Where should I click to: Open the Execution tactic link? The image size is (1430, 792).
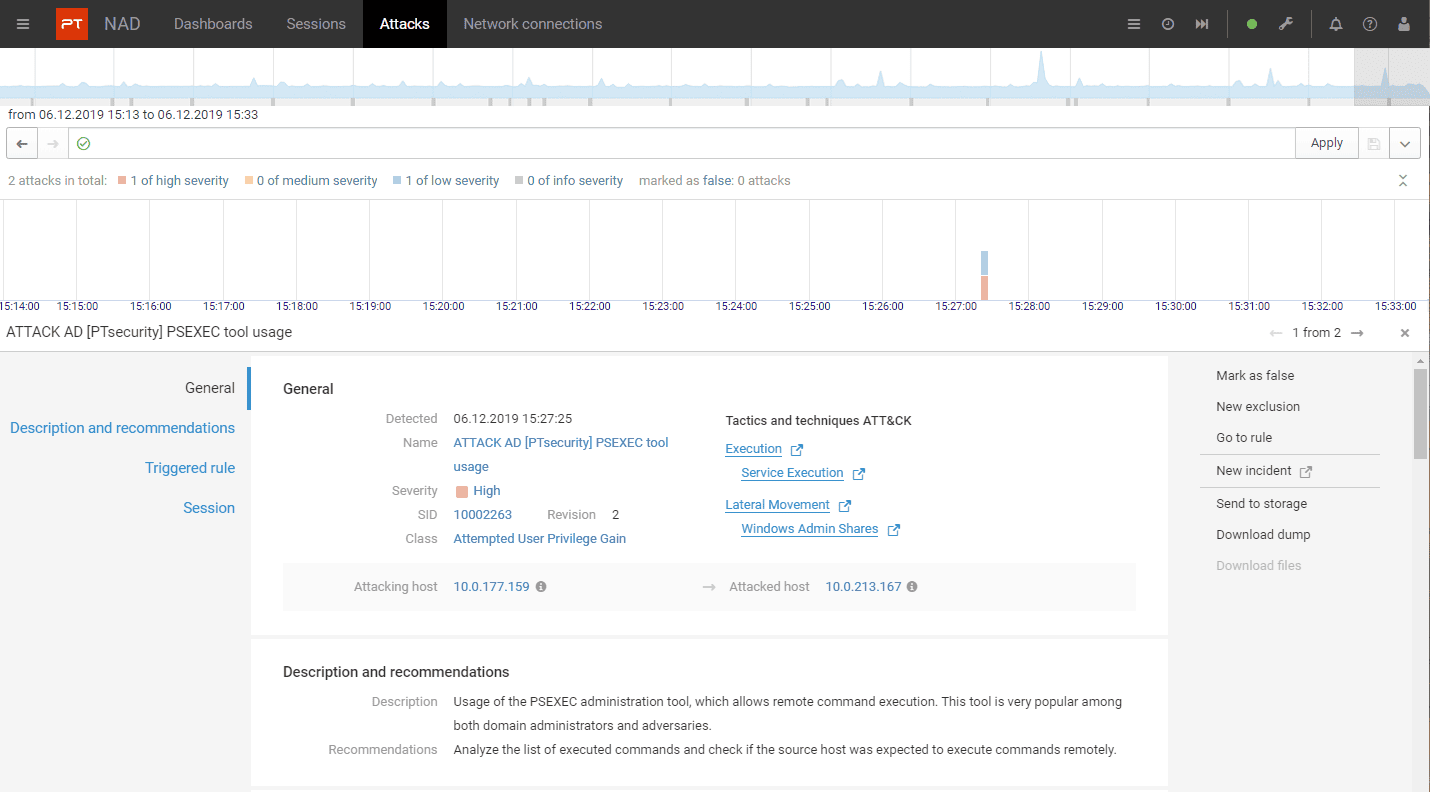pos(753,449)
